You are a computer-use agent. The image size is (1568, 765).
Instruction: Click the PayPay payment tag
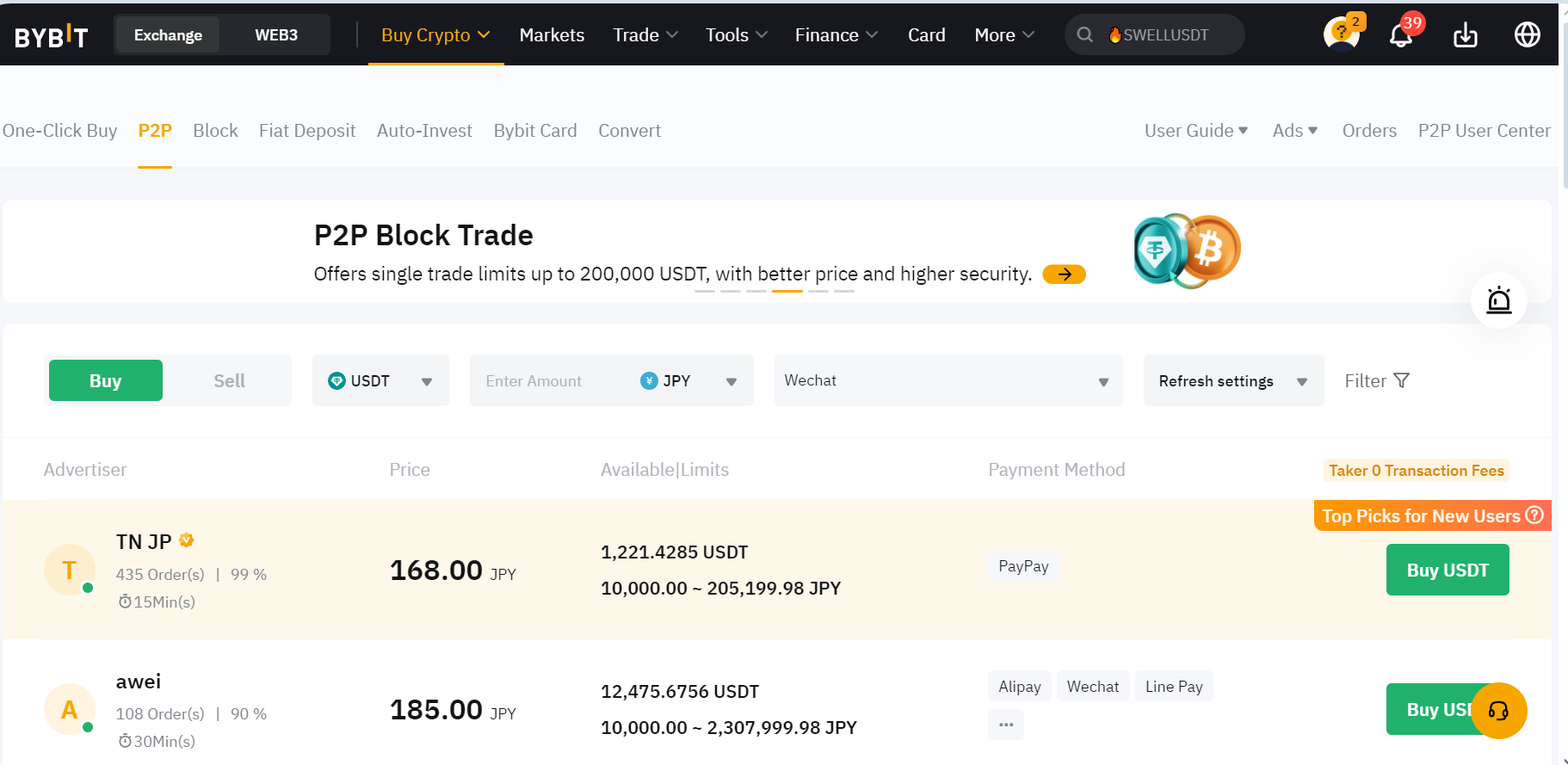click(x=1023, y=566)
